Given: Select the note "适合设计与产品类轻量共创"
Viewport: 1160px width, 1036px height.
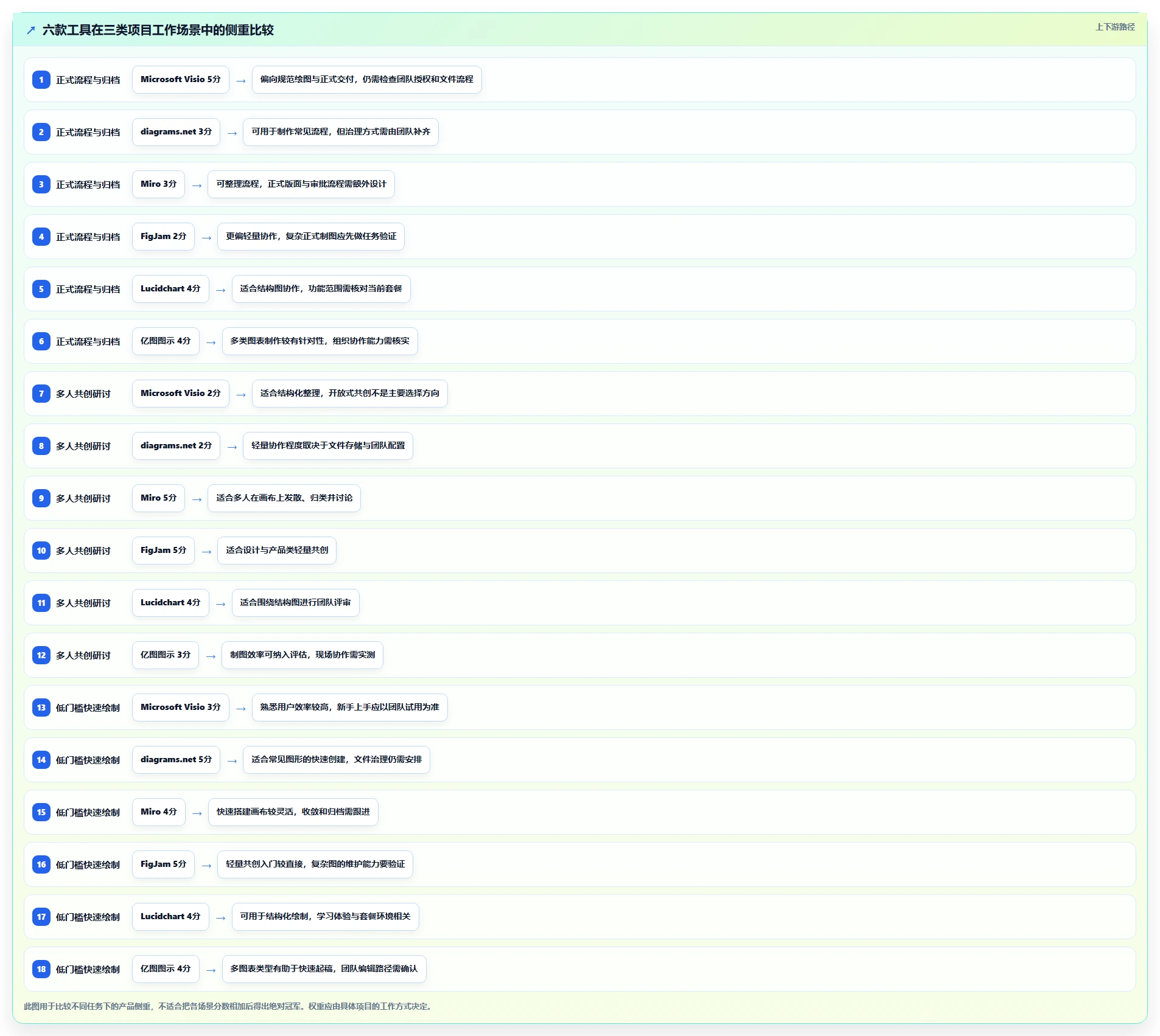Looking at the screenshot, I should 277,551.
